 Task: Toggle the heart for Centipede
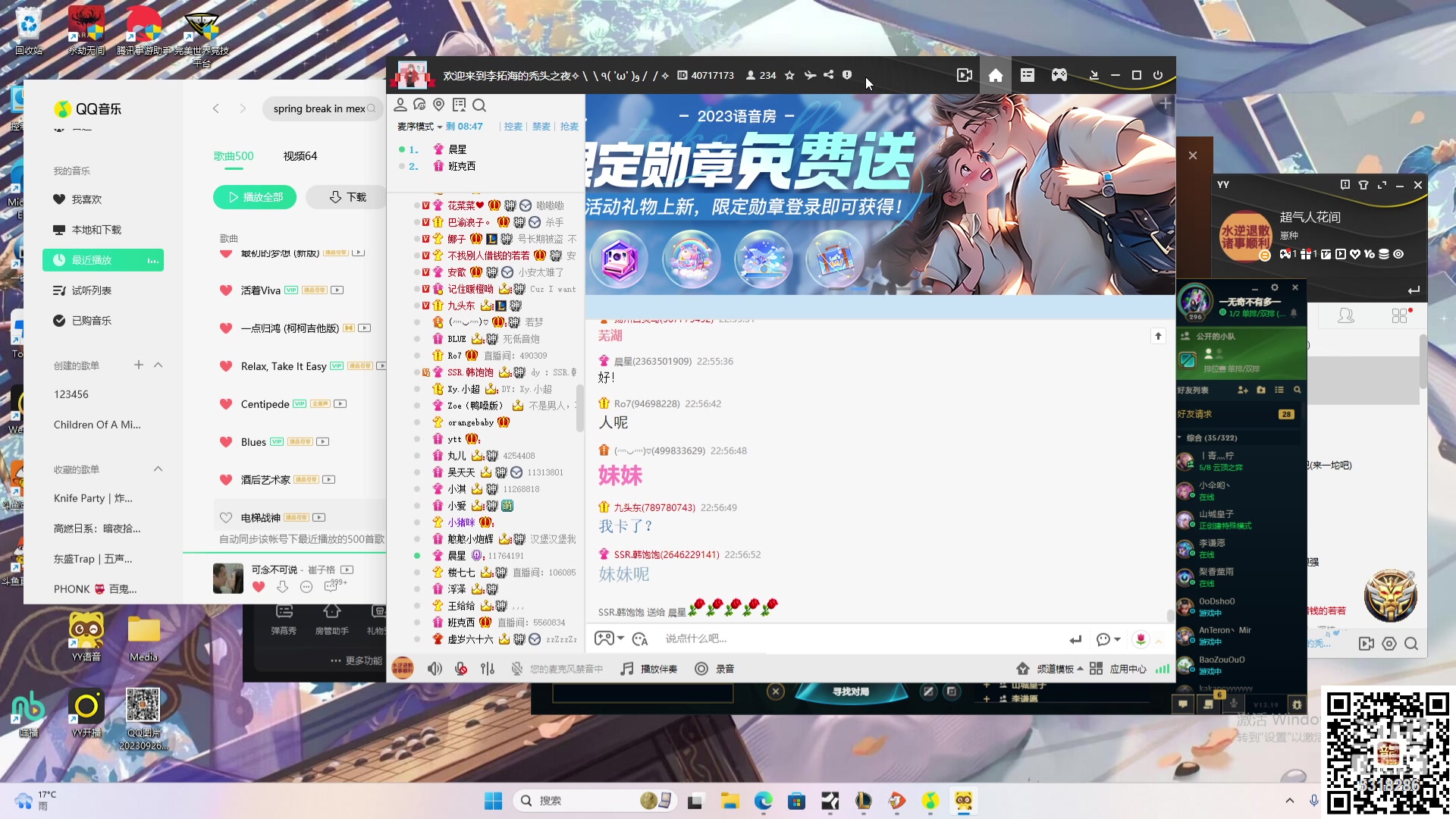click(225, 404)
